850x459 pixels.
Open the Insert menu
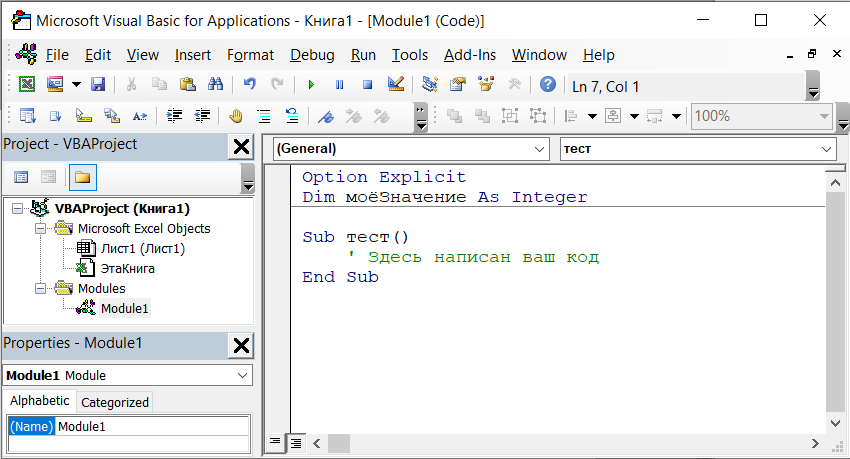pos(192,55)
